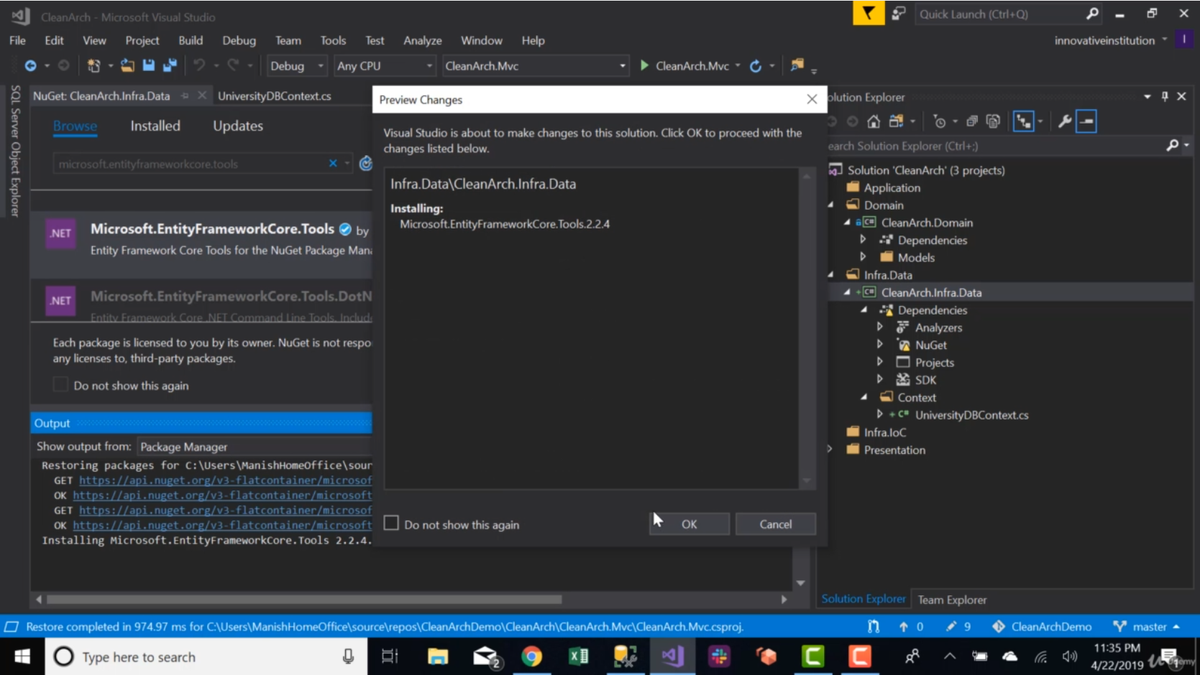This screenshot has height=675, width=1200.
Task: Open 'Show output from' Package Manager dropdown
Action: [254, 447]
